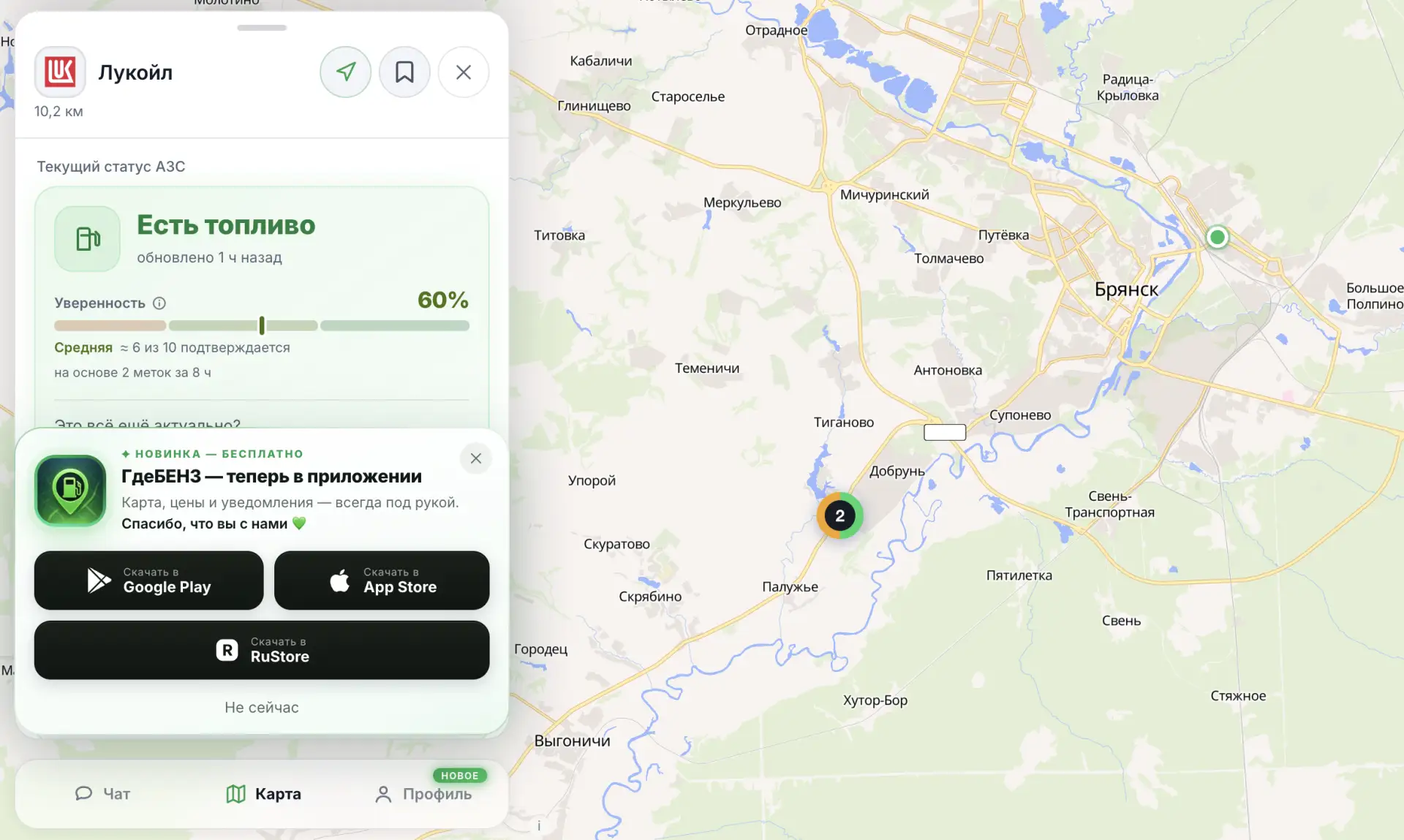
Task: Download the app from Google Play
Action: coord(148,580)
